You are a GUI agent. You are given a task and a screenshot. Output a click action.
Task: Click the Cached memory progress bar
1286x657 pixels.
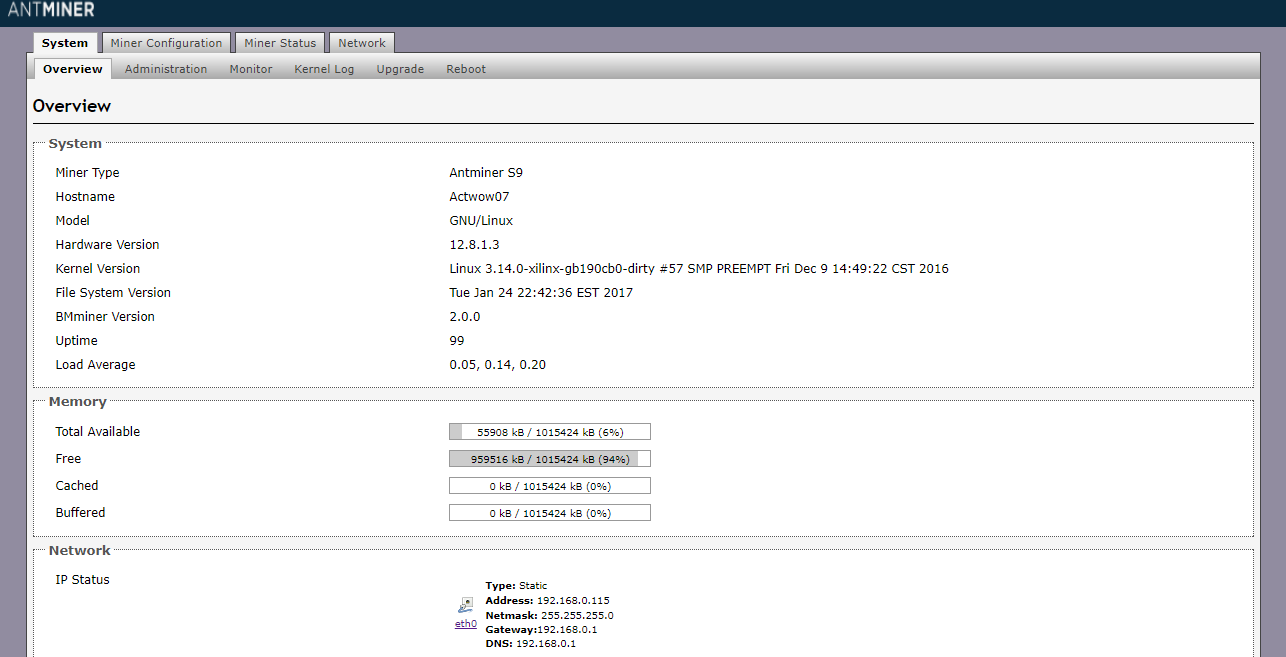click(550, 486)
